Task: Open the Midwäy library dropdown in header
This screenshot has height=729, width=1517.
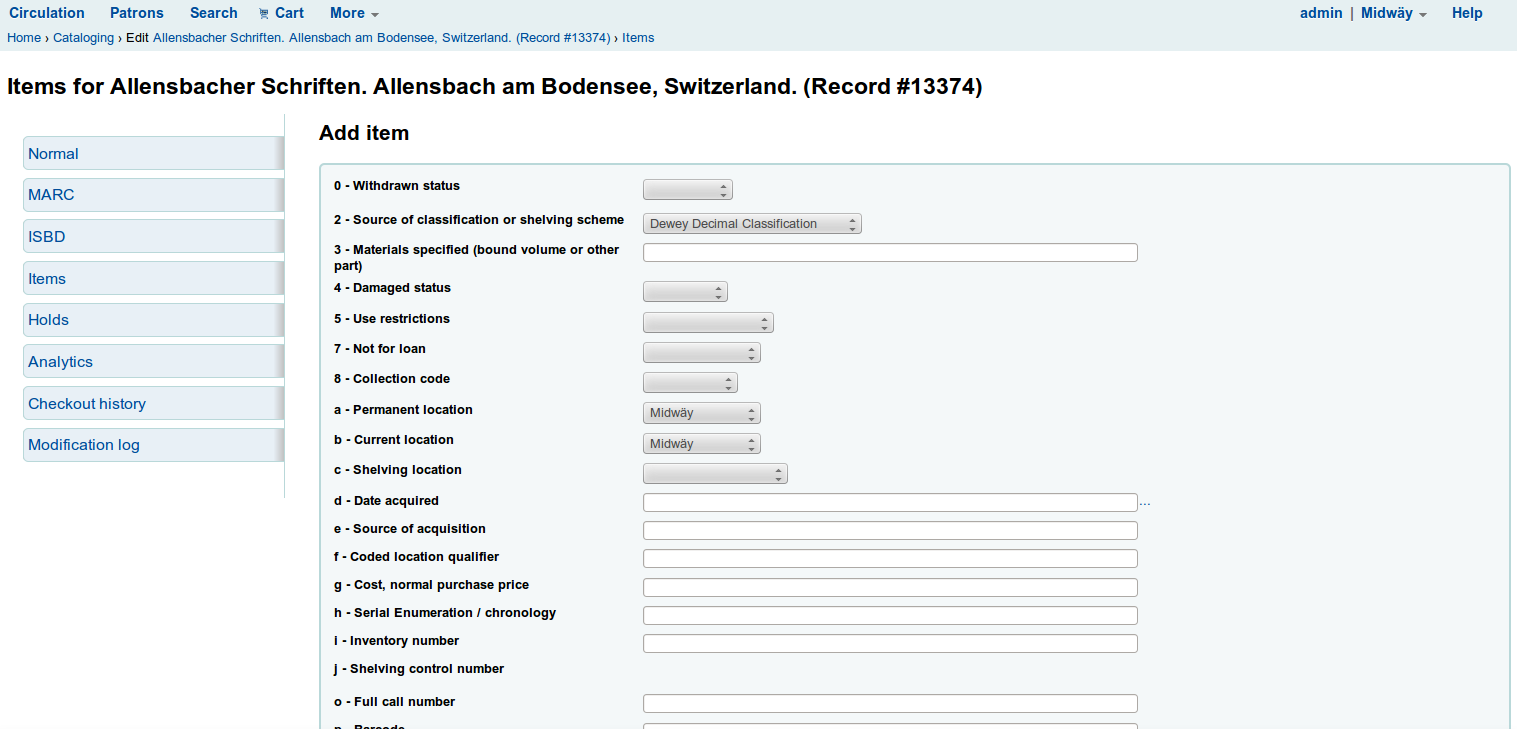Action: pyautogui.click(x=1393, y=13)
